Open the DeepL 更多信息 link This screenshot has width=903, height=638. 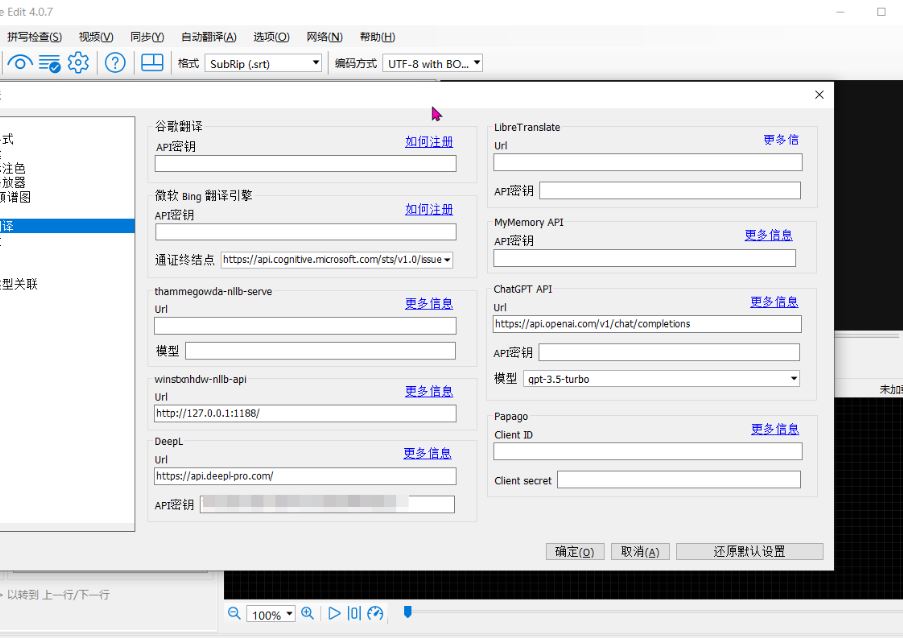point(427,453)
